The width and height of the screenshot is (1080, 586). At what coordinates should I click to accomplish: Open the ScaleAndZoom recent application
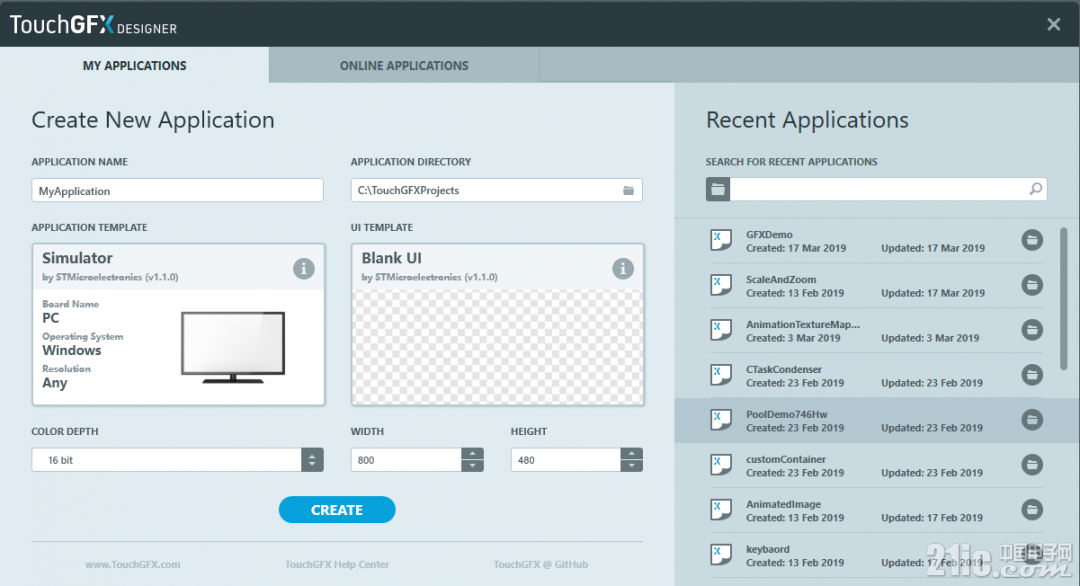pos(875,286)
